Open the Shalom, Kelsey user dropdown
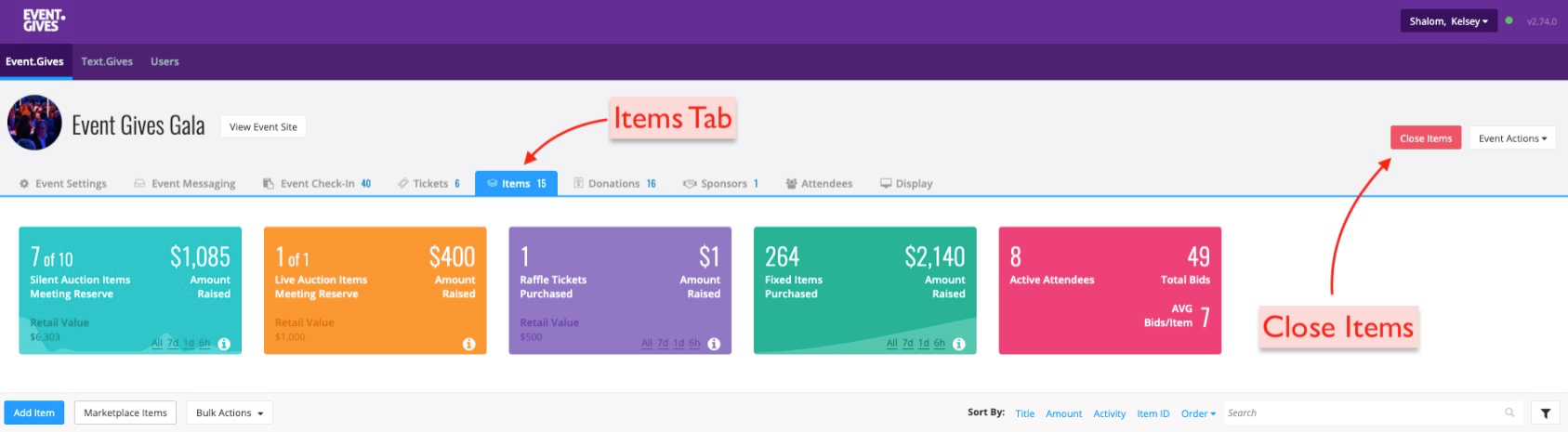Screen dimensions: 1568x432 coord(1448,20)
